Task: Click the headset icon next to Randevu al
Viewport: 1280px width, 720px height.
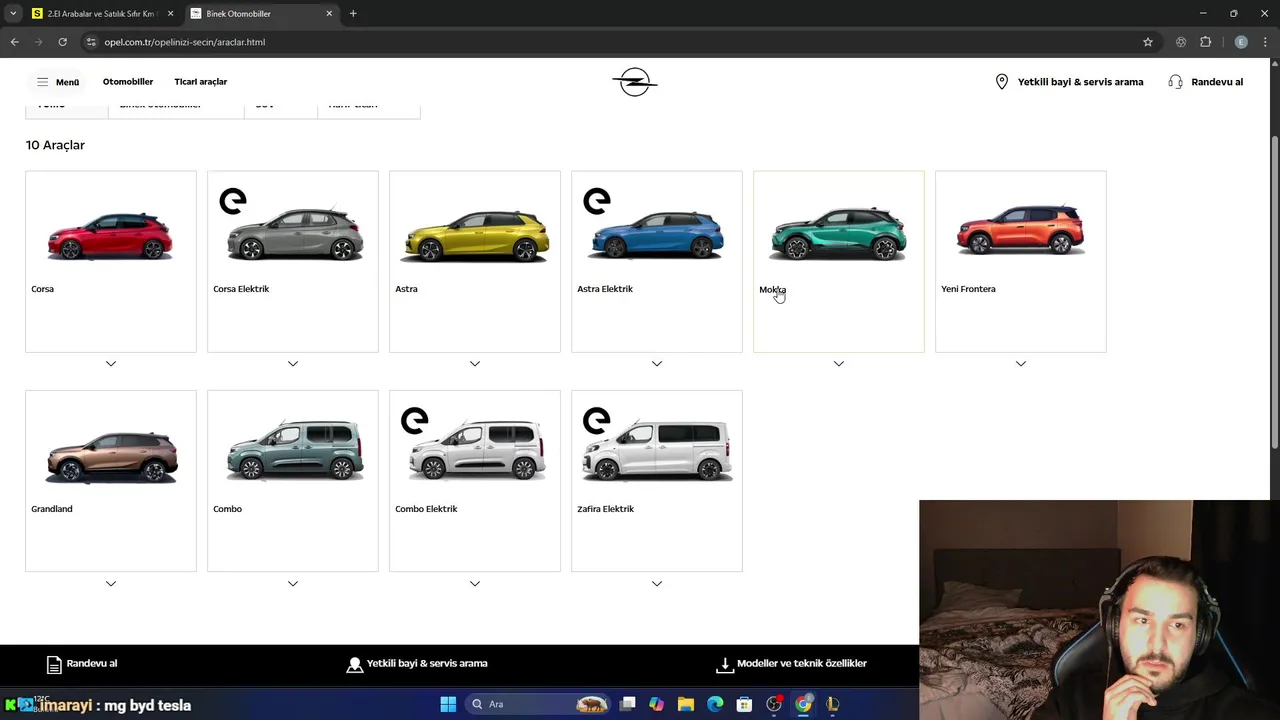Action: [1175, 82]
